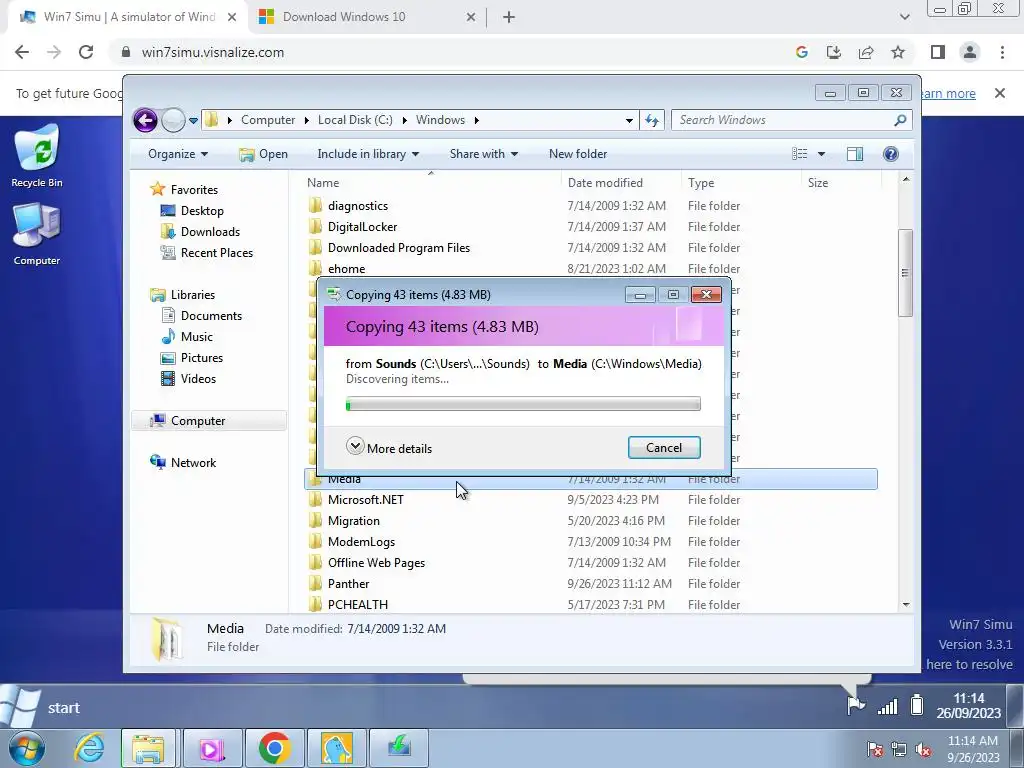1024x768 pixels.
Task: Toggle the preview pane
Action: coord(855,154)
